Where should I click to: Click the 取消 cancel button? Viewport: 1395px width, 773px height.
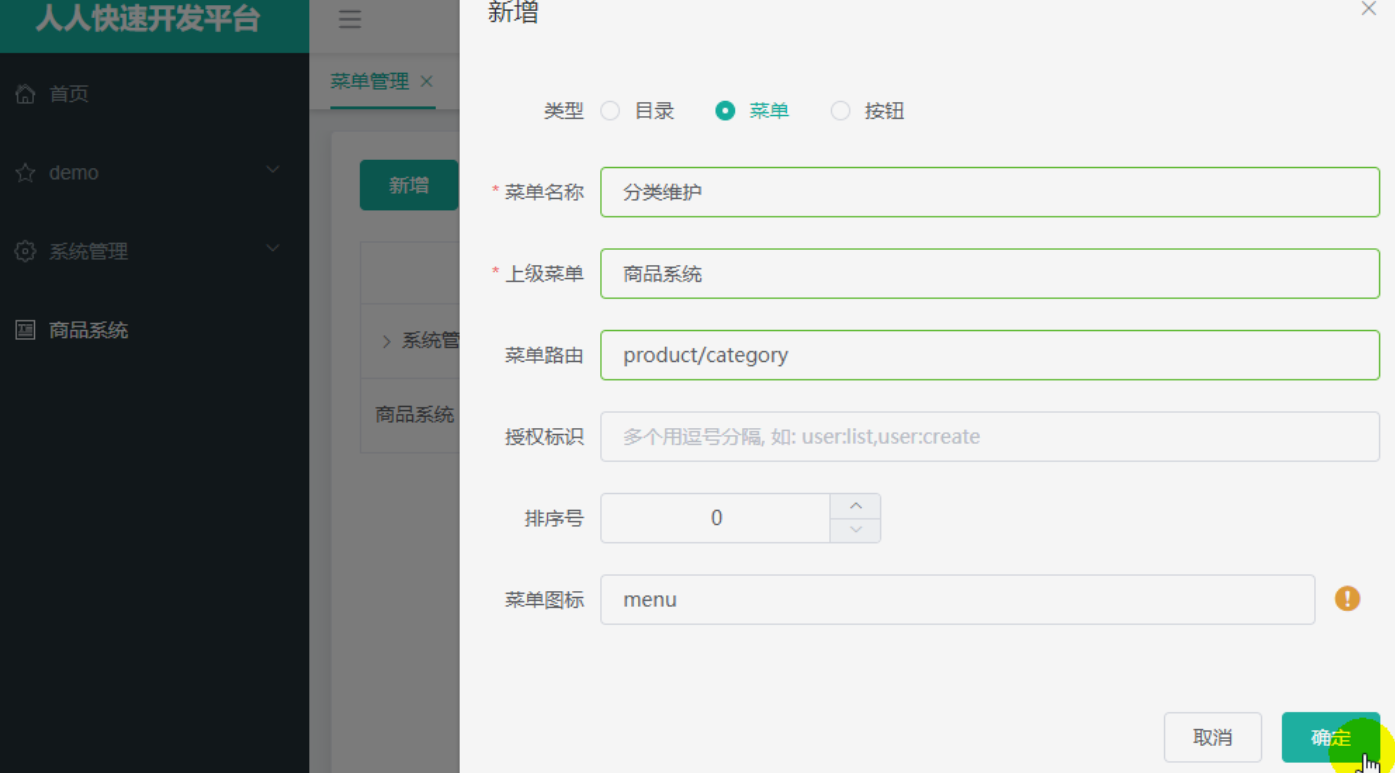coord(1212,738)
